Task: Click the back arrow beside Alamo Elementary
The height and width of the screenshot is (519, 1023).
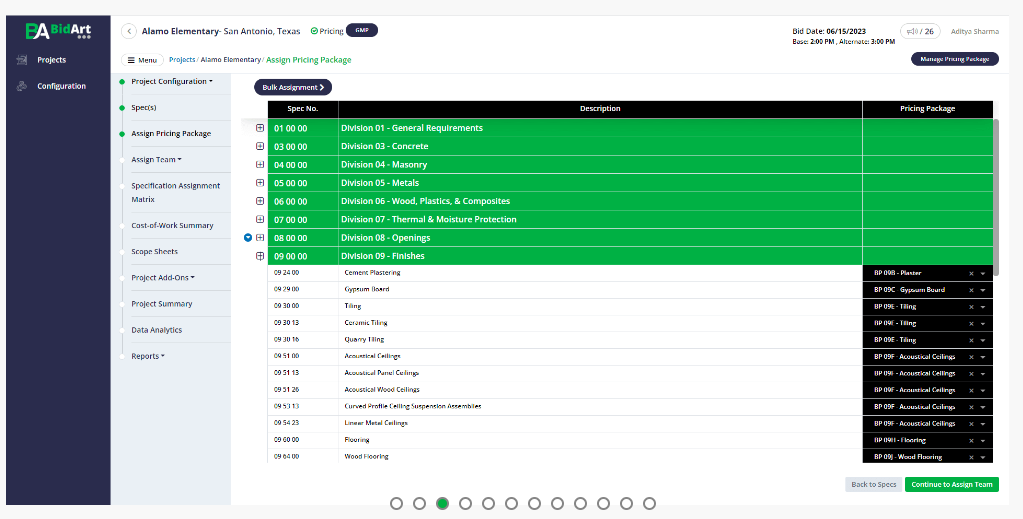Action: [x=129, y=31]
